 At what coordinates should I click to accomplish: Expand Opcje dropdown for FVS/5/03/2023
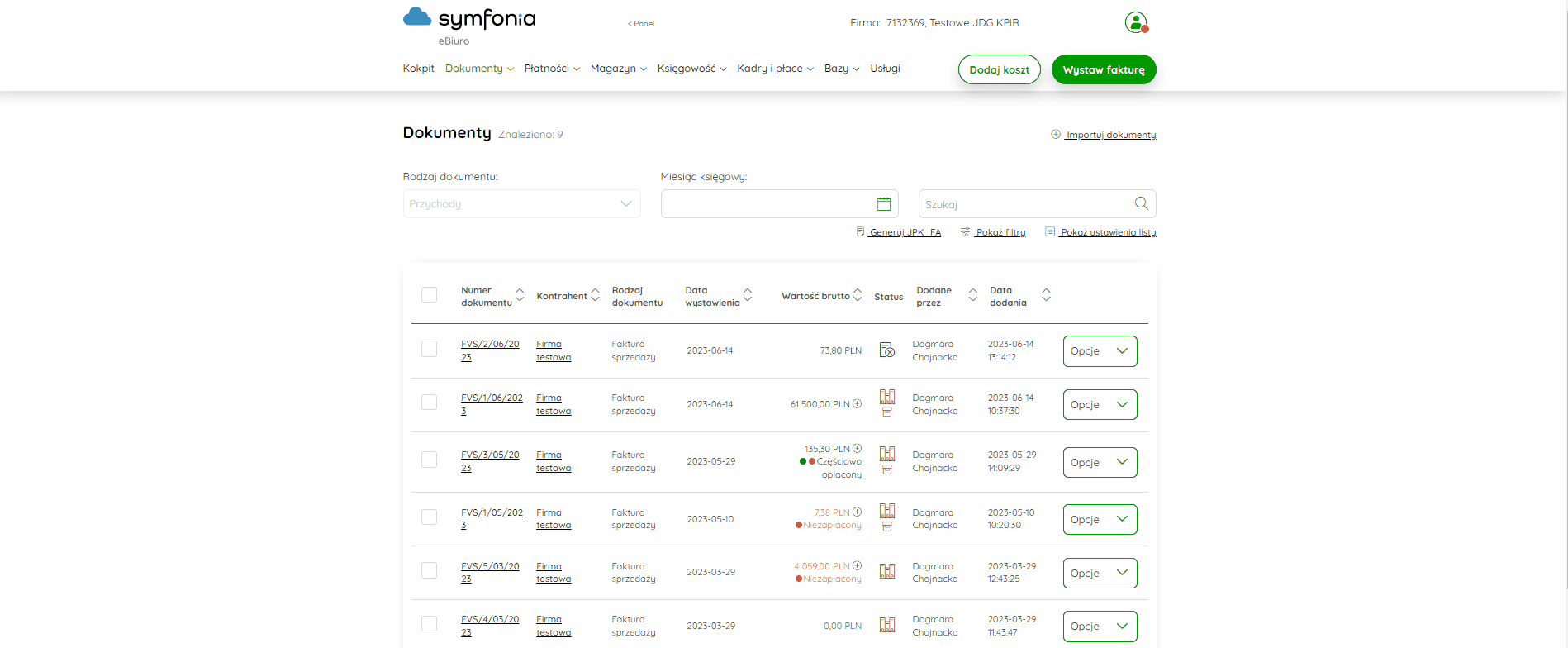click(1100, 574)
